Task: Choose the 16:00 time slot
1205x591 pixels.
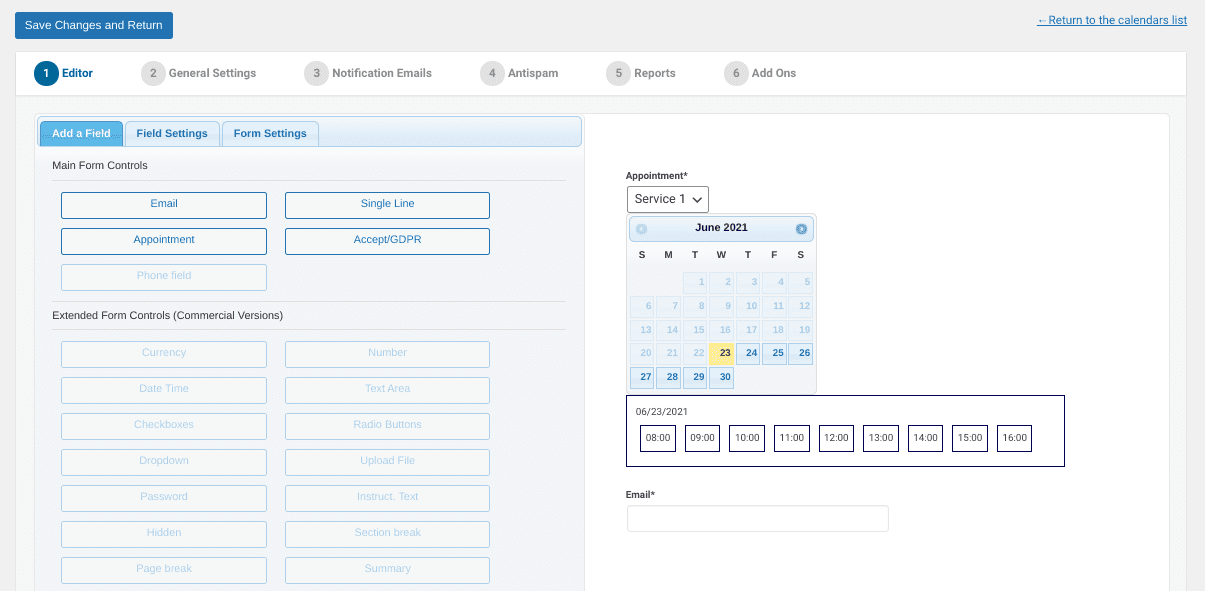Action: point(1014,438)
